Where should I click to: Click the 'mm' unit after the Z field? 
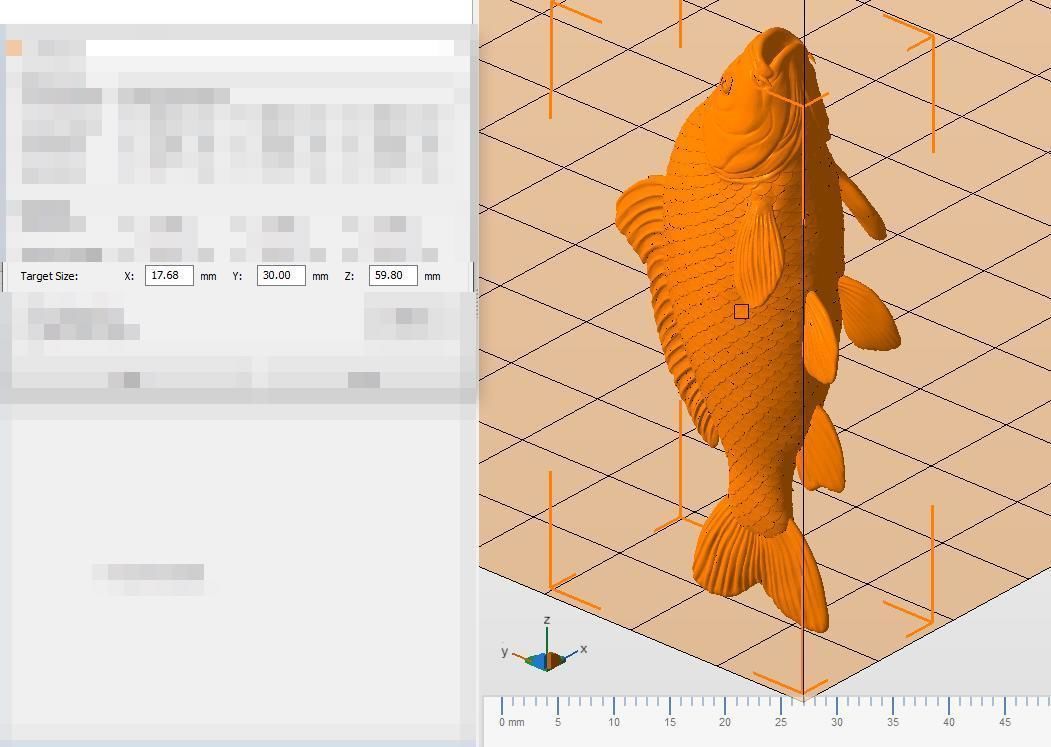click(x=432, y=276)
